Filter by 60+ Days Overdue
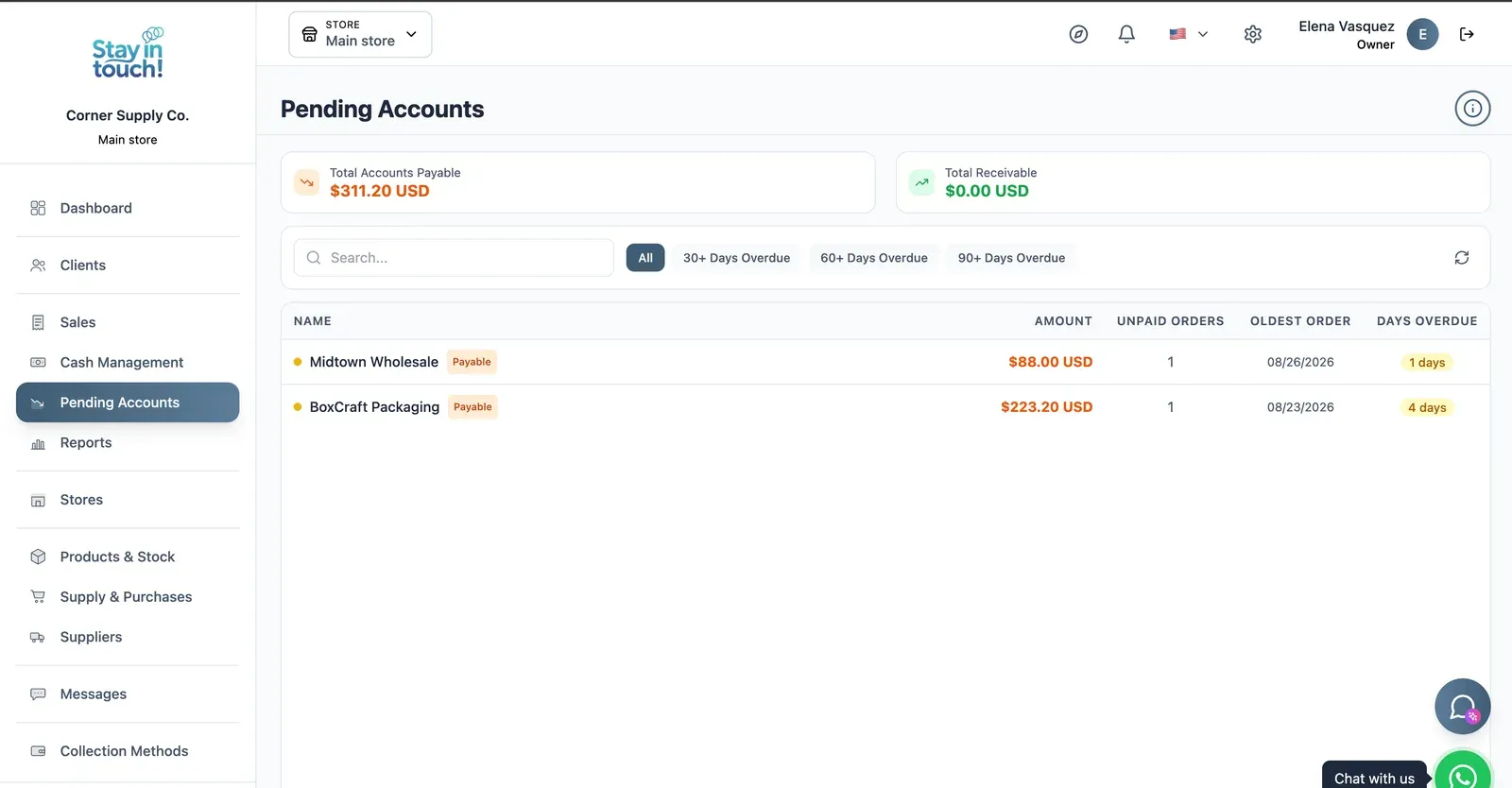The height and width of the screenshot is (788, 1512). coord(874,258)
